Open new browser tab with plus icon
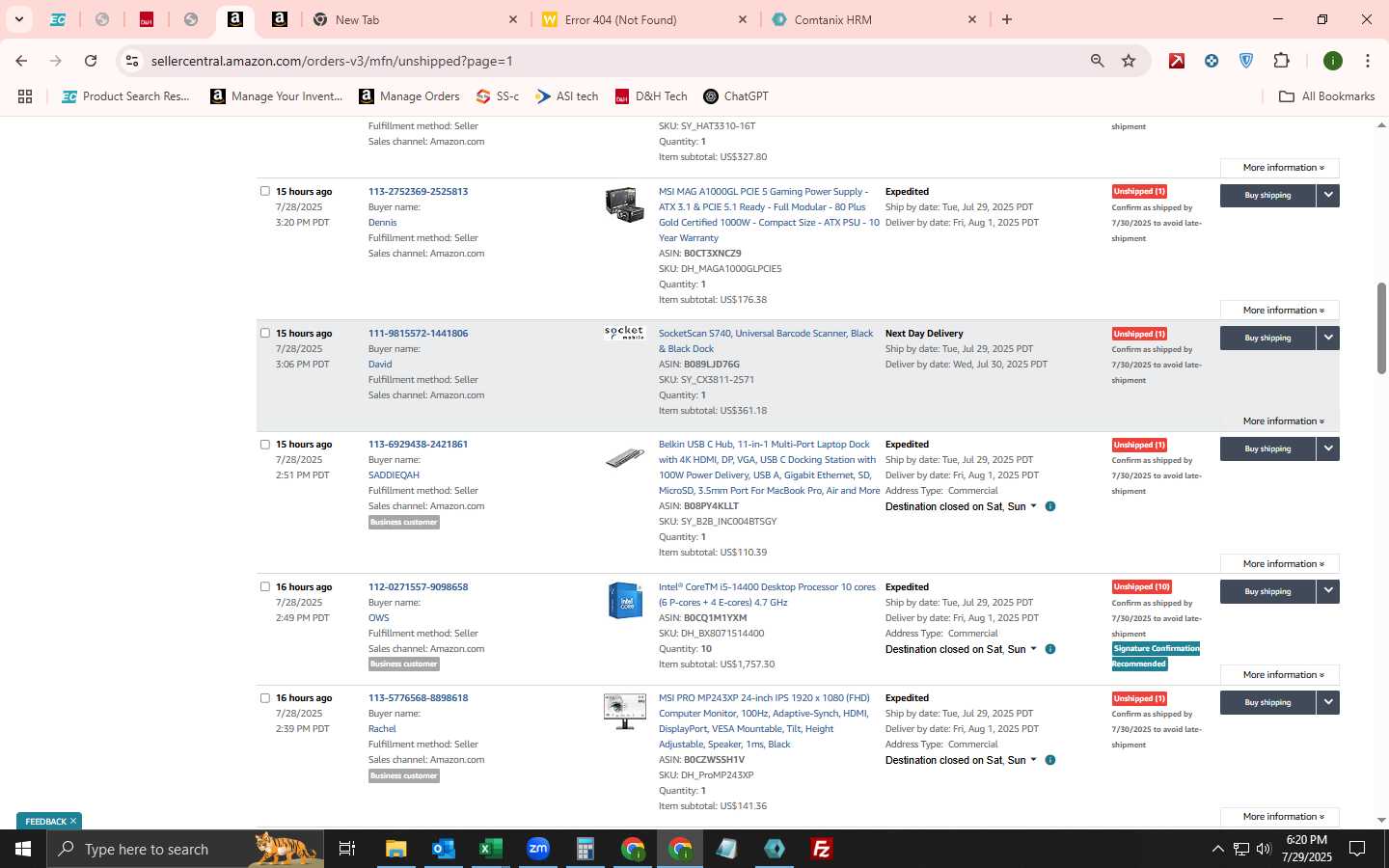The image size is (1389, 868). pyautogui.click(x=1006, y=19)
